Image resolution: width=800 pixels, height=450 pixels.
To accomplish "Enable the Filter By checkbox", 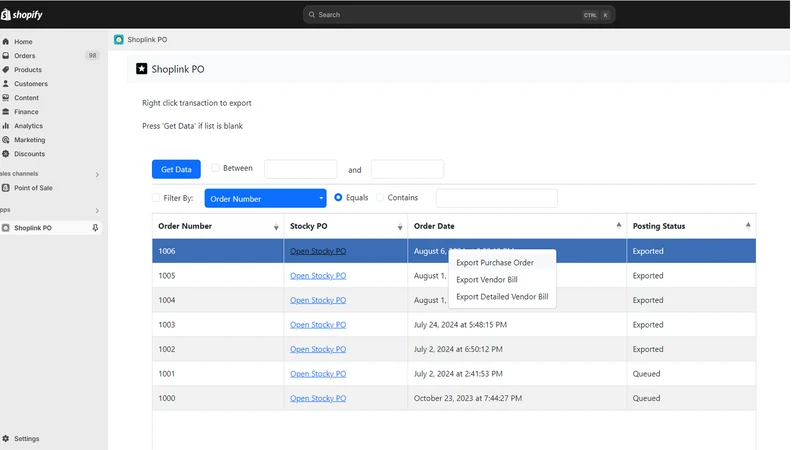I will click(156, 198).
